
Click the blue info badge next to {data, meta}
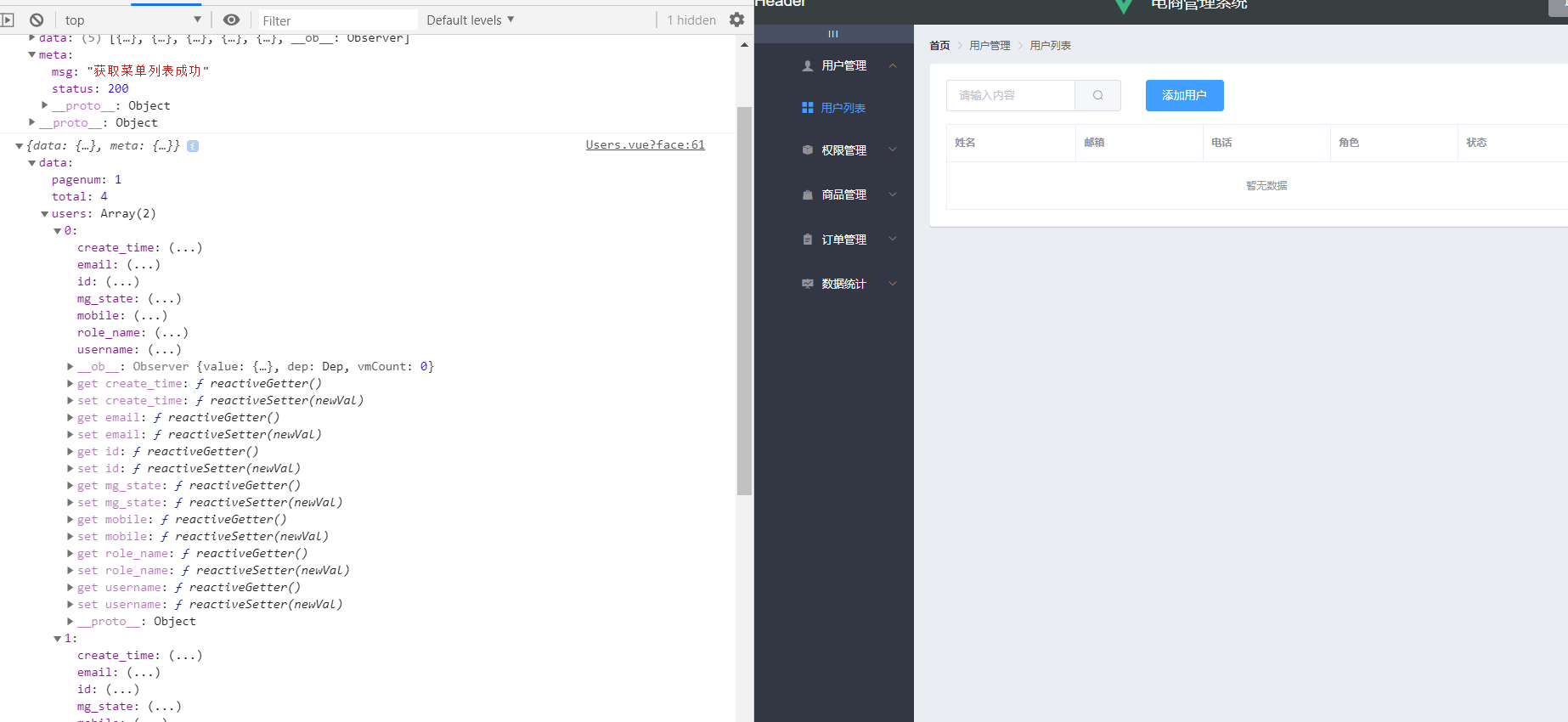tap(193, 146)
